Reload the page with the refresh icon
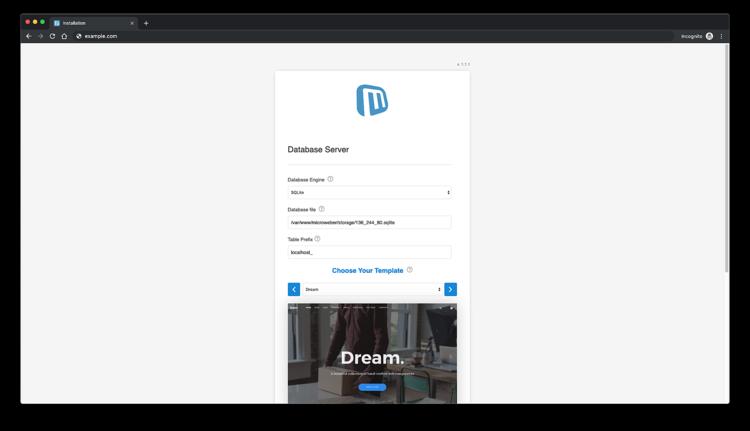 [52, 36]
